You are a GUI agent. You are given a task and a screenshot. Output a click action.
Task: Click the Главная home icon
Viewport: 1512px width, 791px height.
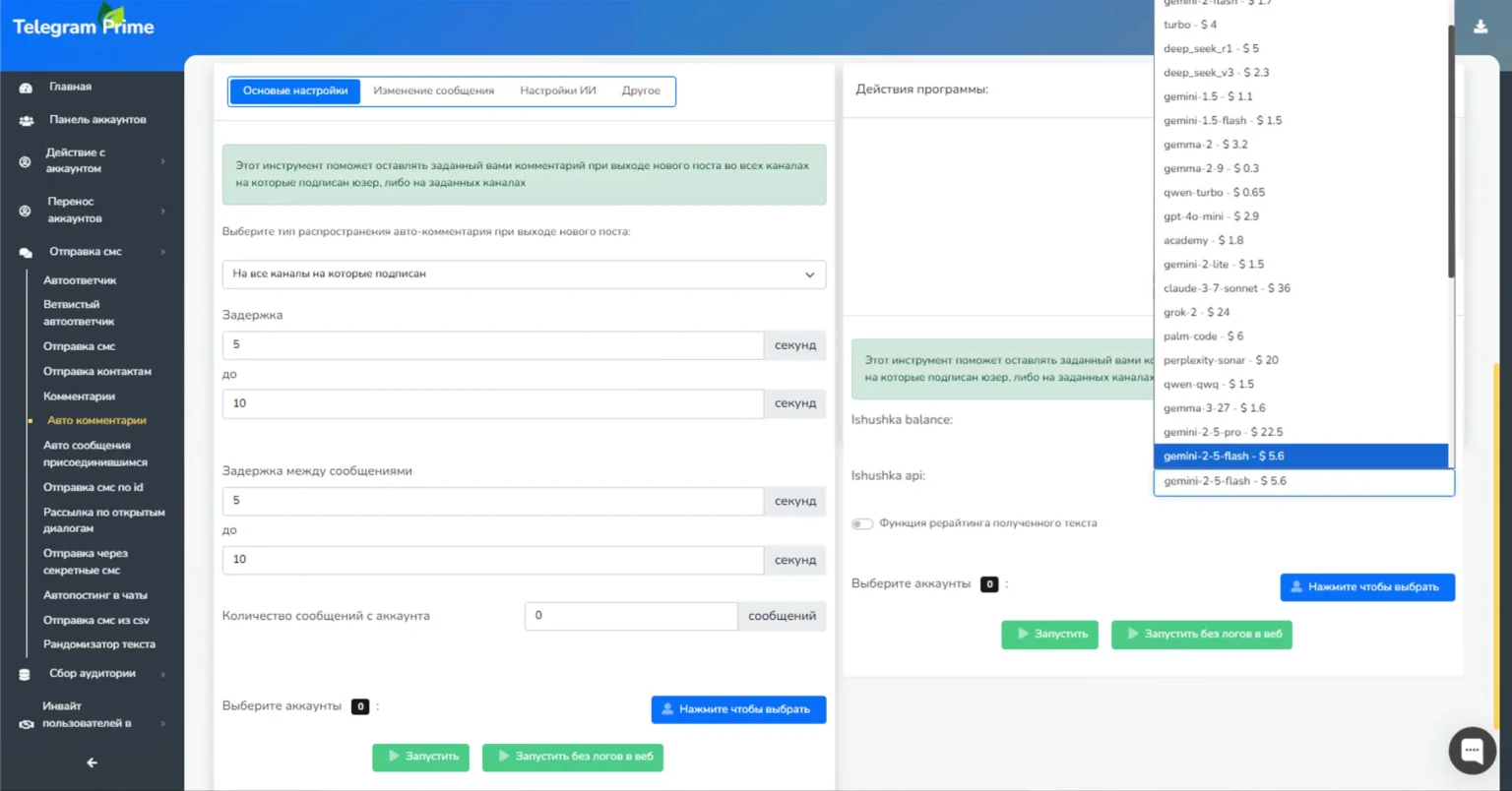24,87
